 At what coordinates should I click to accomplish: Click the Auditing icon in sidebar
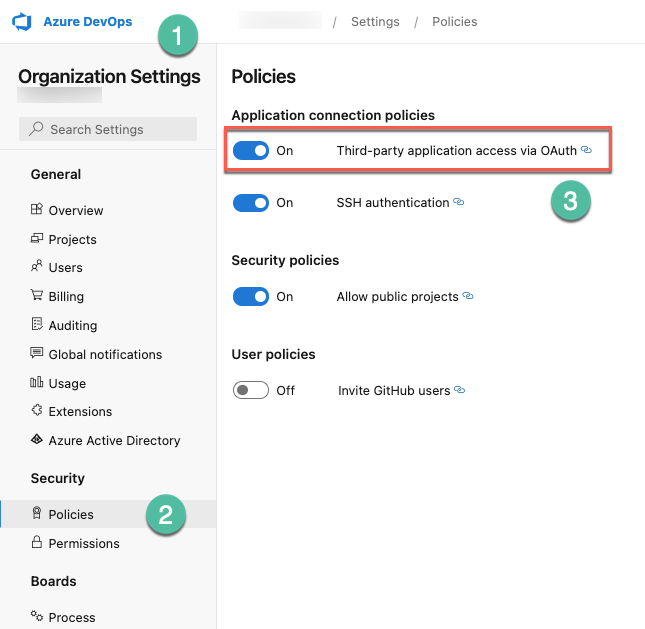click(37, 324)
